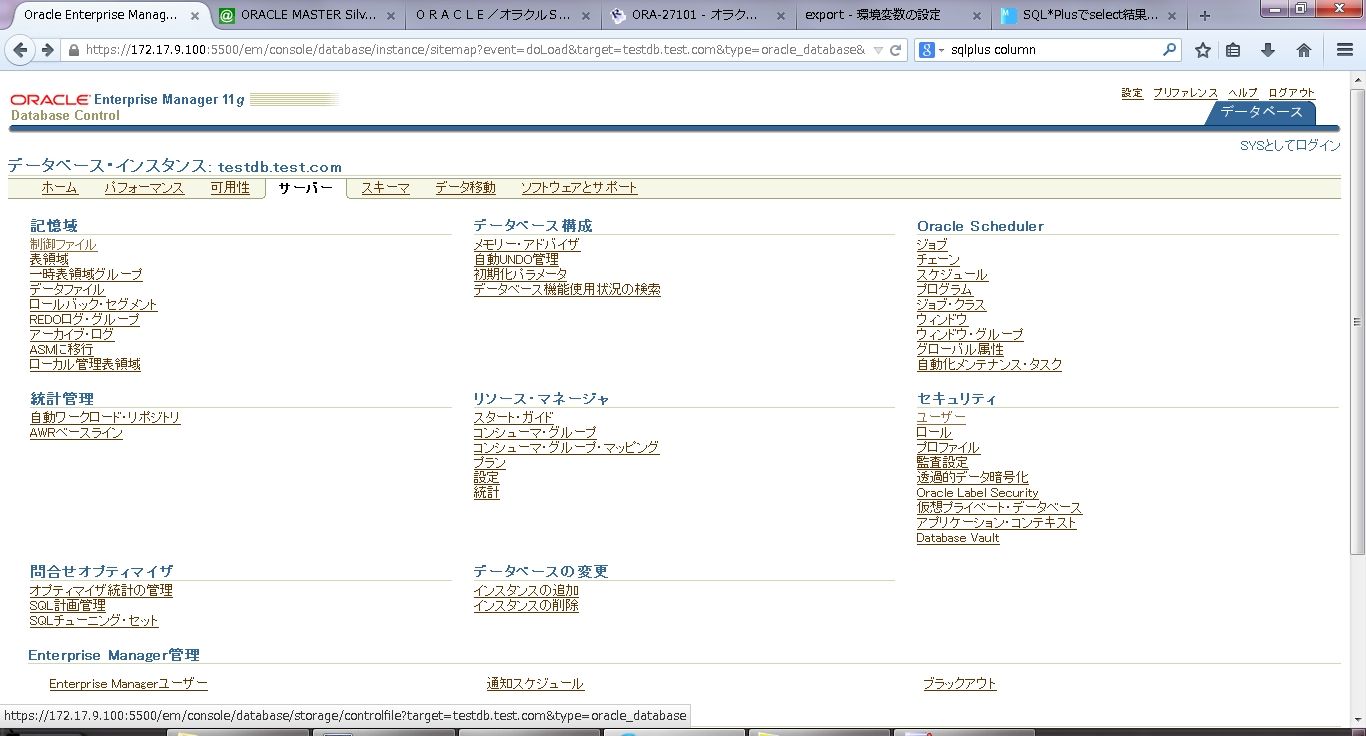This screenshot has height=736, width=1366.
Task: Open the 自動UNDO管理 link
Action: pos(516,259)
